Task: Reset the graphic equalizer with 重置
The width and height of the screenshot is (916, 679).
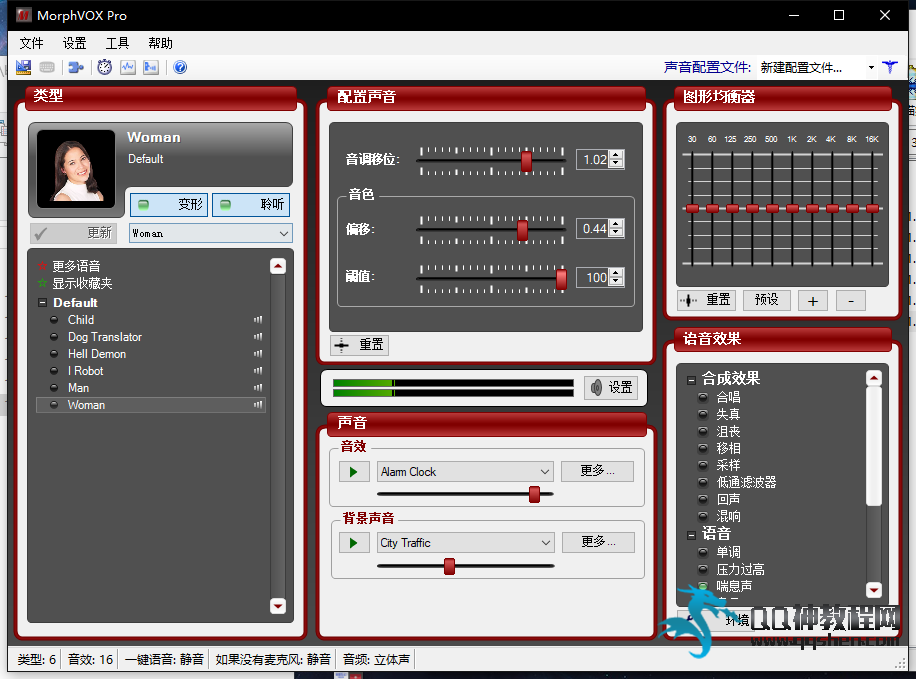Action: point(706,300)
